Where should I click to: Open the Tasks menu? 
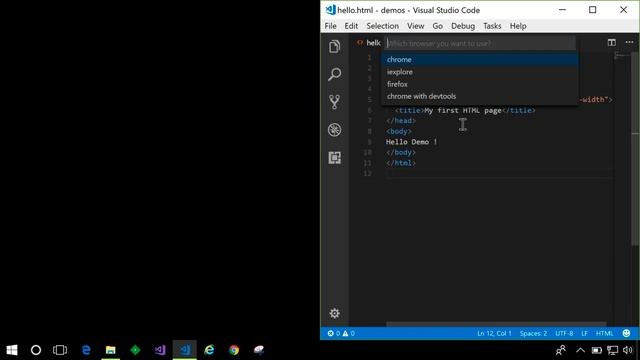pos(492,26)
